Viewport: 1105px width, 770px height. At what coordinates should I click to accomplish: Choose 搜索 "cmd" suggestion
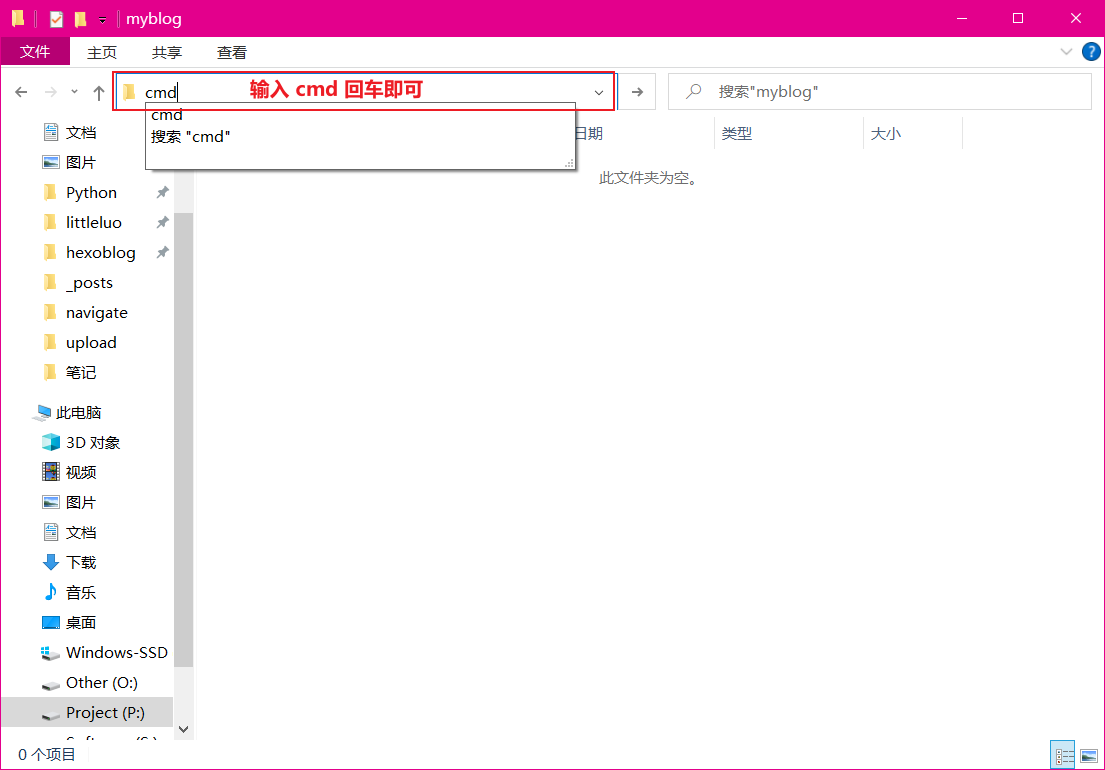[191, 136]
